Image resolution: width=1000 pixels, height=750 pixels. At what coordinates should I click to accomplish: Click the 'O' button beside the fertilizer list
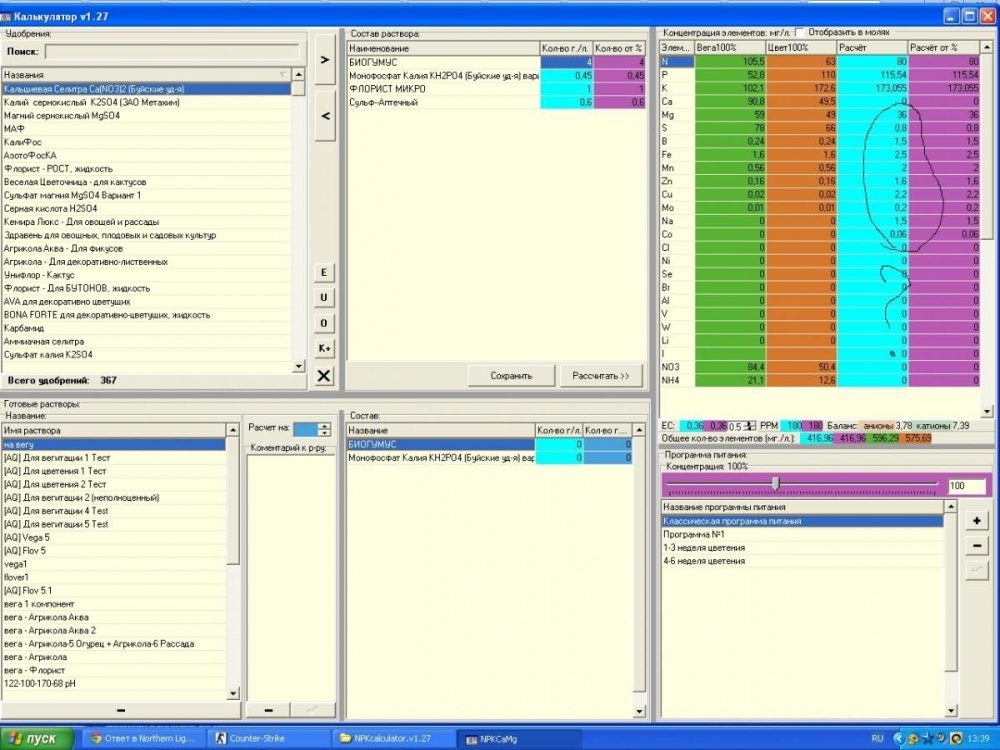tap(324, 323)
